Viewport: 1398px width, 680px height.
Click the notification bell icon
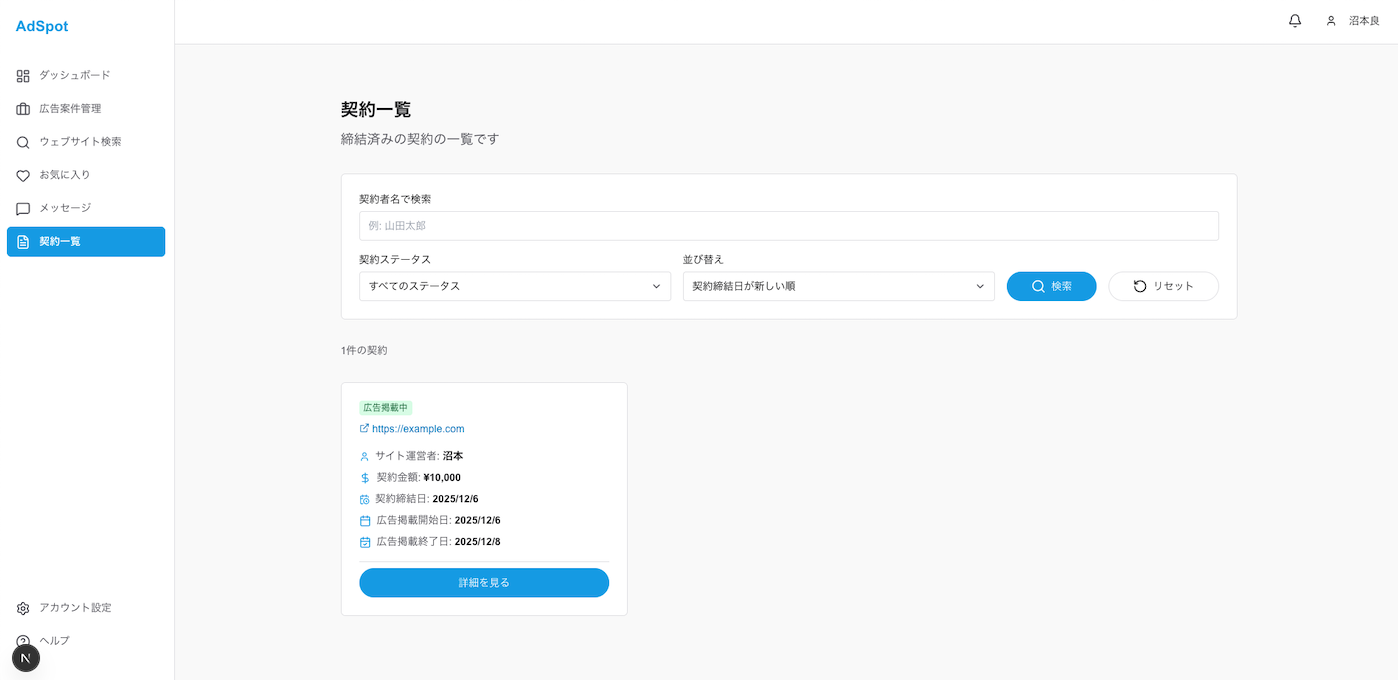pos(1294,20)
